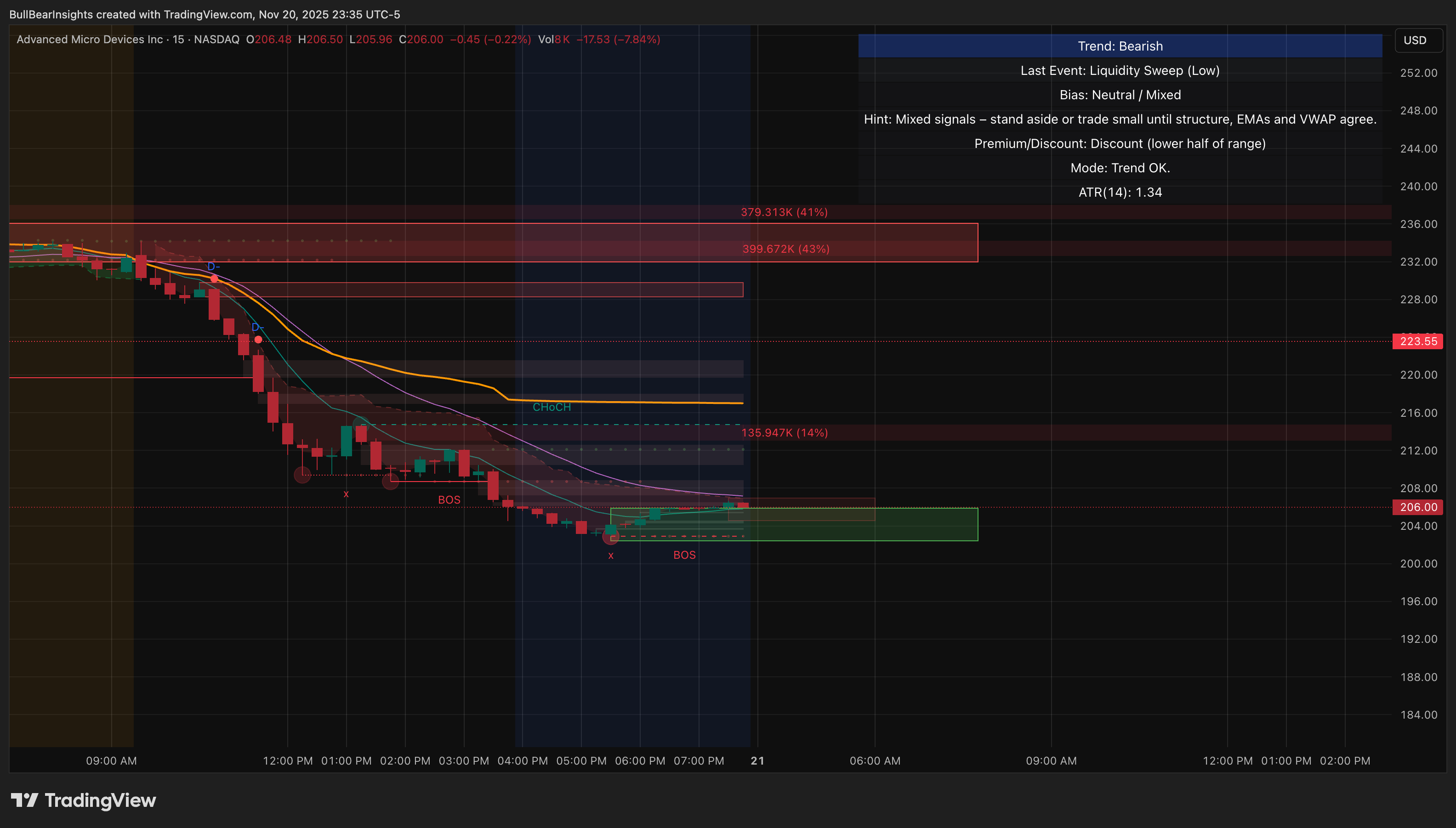Viewport: 1456px width, 828px height.
Task: Click the 399.672K (43%) volume label
Action: [785, 249]
